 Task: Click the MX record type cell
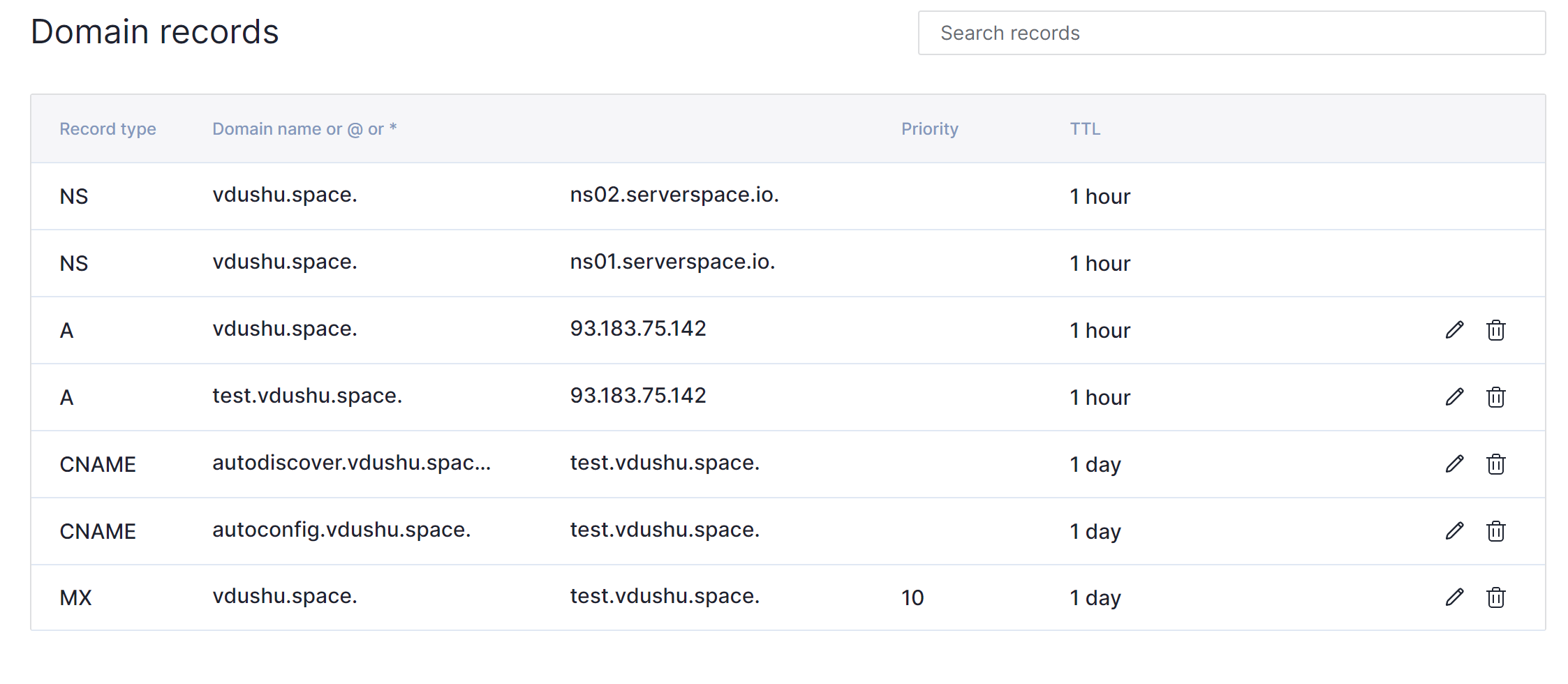coord(75,598)
